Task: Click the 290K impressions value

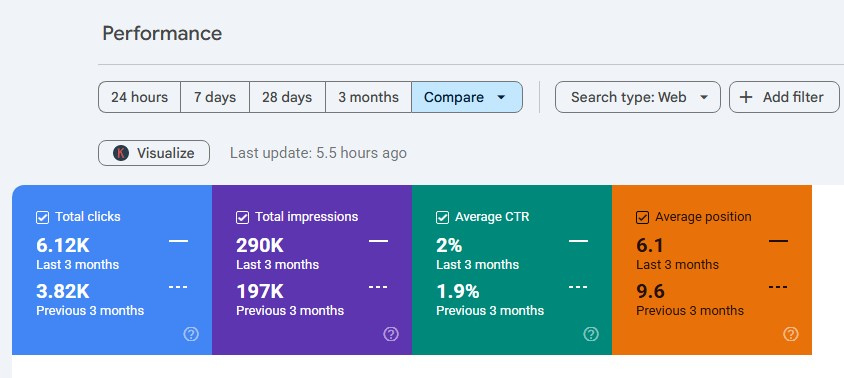Action: 260,246
